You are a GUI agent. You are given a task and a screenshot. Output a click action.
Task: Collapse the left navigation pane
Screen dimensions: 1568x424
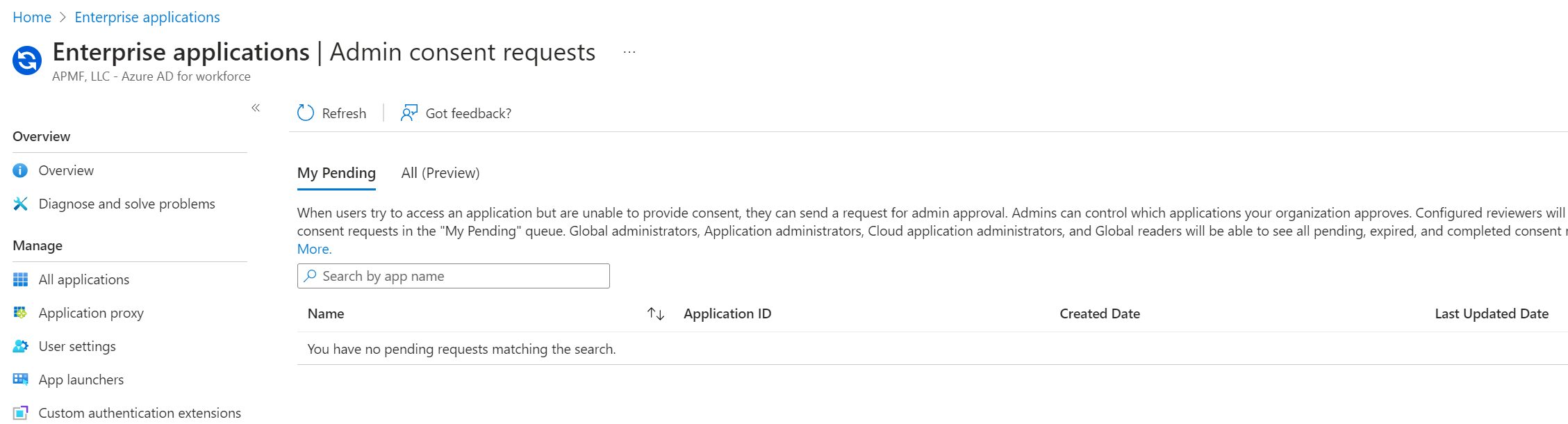coord(256,108)
